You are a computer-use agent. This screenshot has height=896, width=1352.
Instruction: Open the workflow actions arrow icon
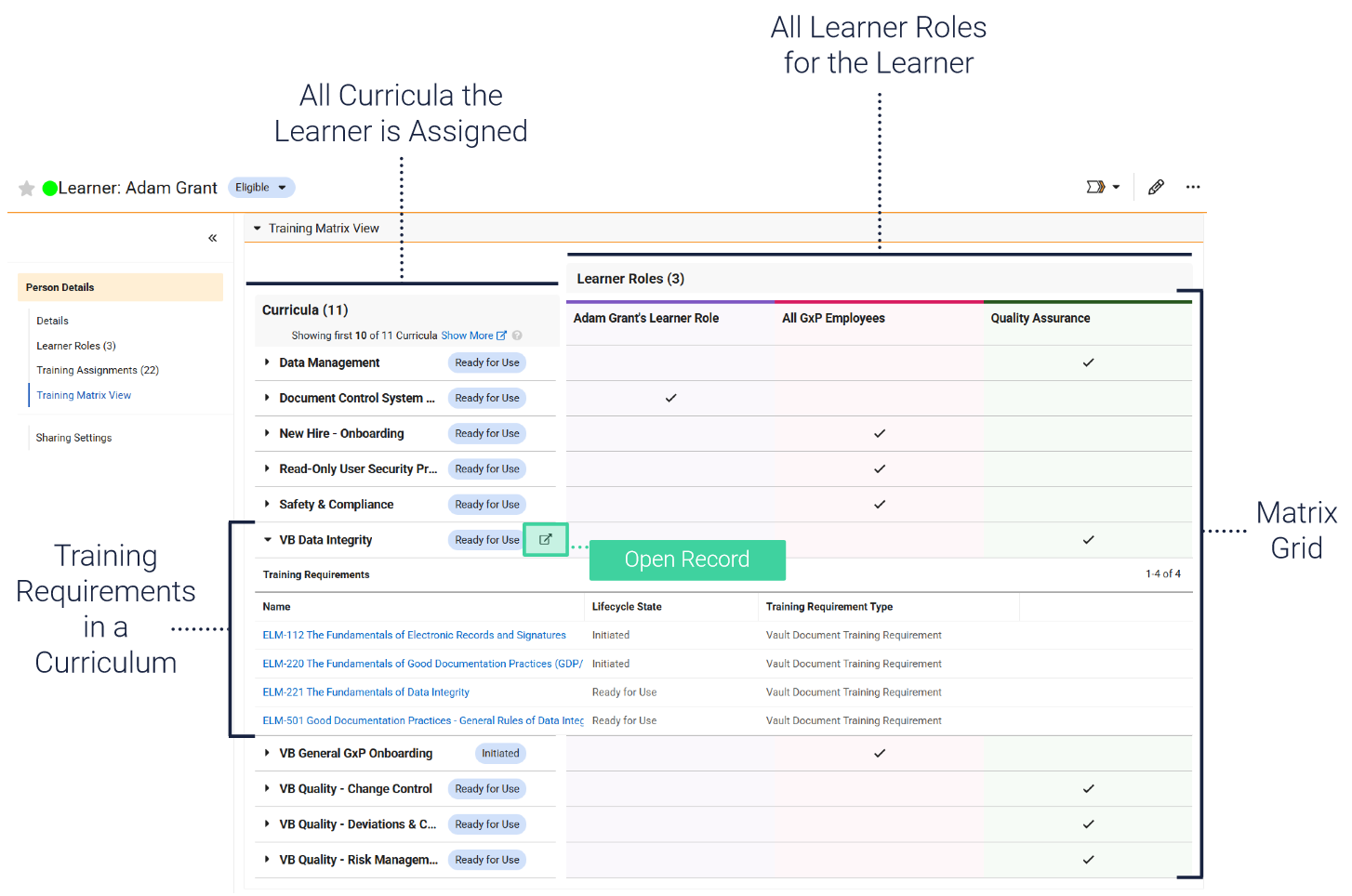tap(1103, 187)
